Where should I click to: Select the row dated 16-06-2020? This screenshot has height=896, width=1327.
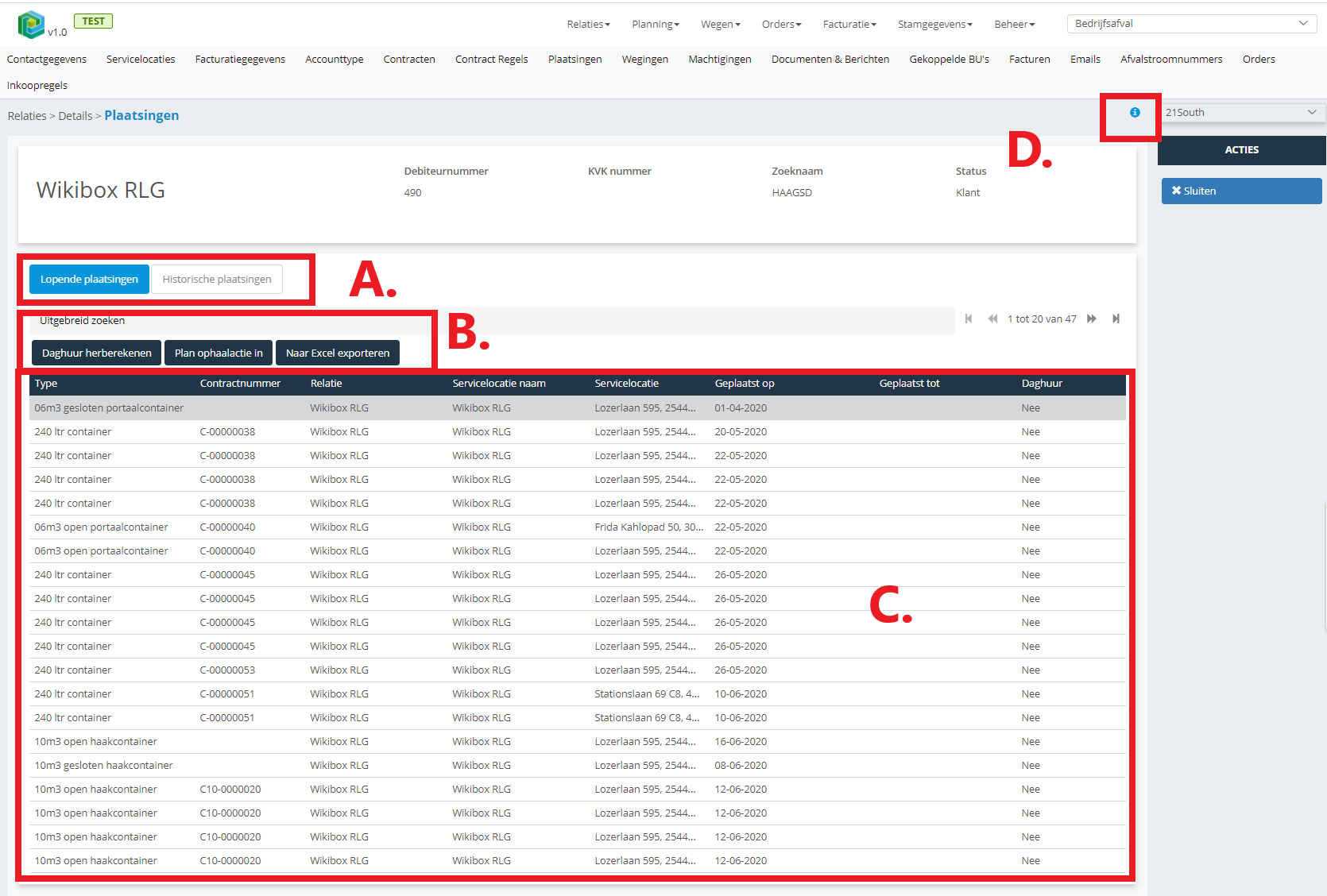(578, 742)
